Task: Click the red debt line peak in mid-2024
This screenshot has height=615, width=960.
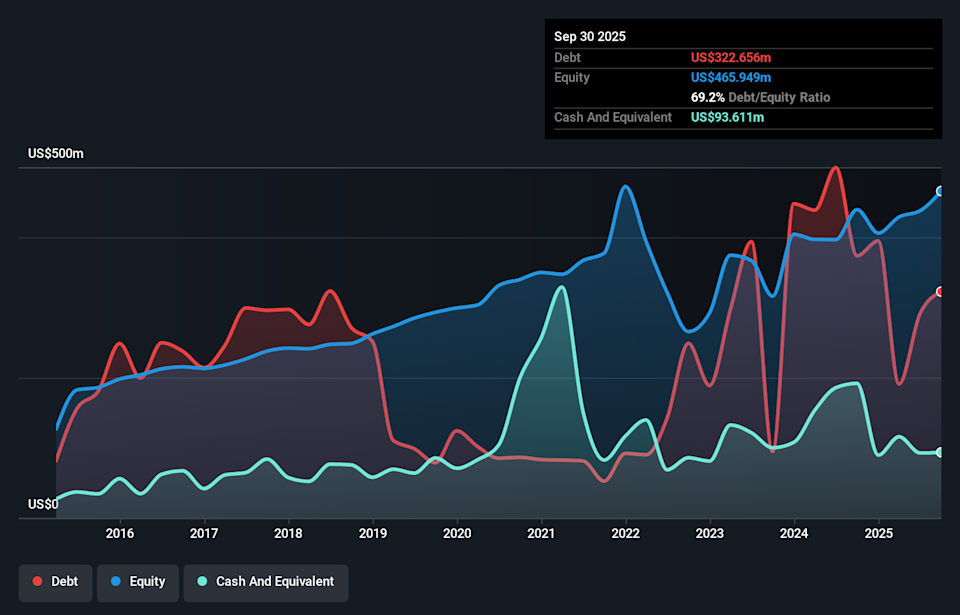Action: [x=835, y=168]
